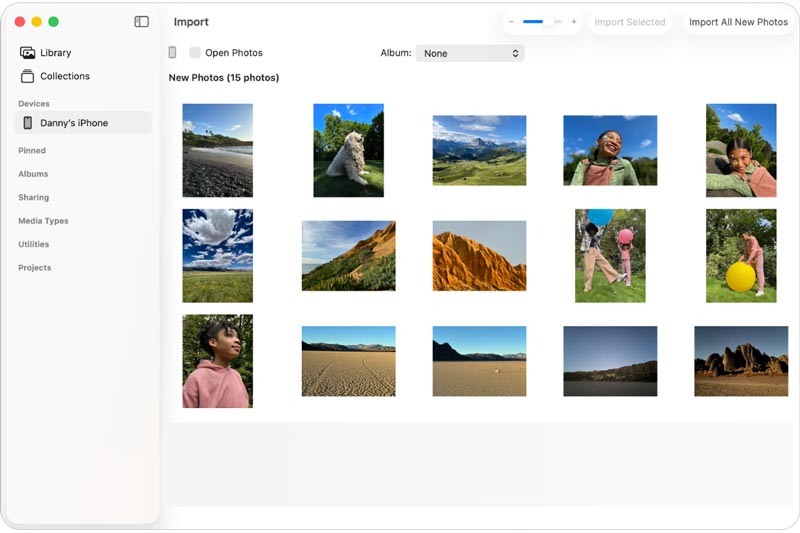Click the Import title text
800x533 pixels.
coord(191,22)
